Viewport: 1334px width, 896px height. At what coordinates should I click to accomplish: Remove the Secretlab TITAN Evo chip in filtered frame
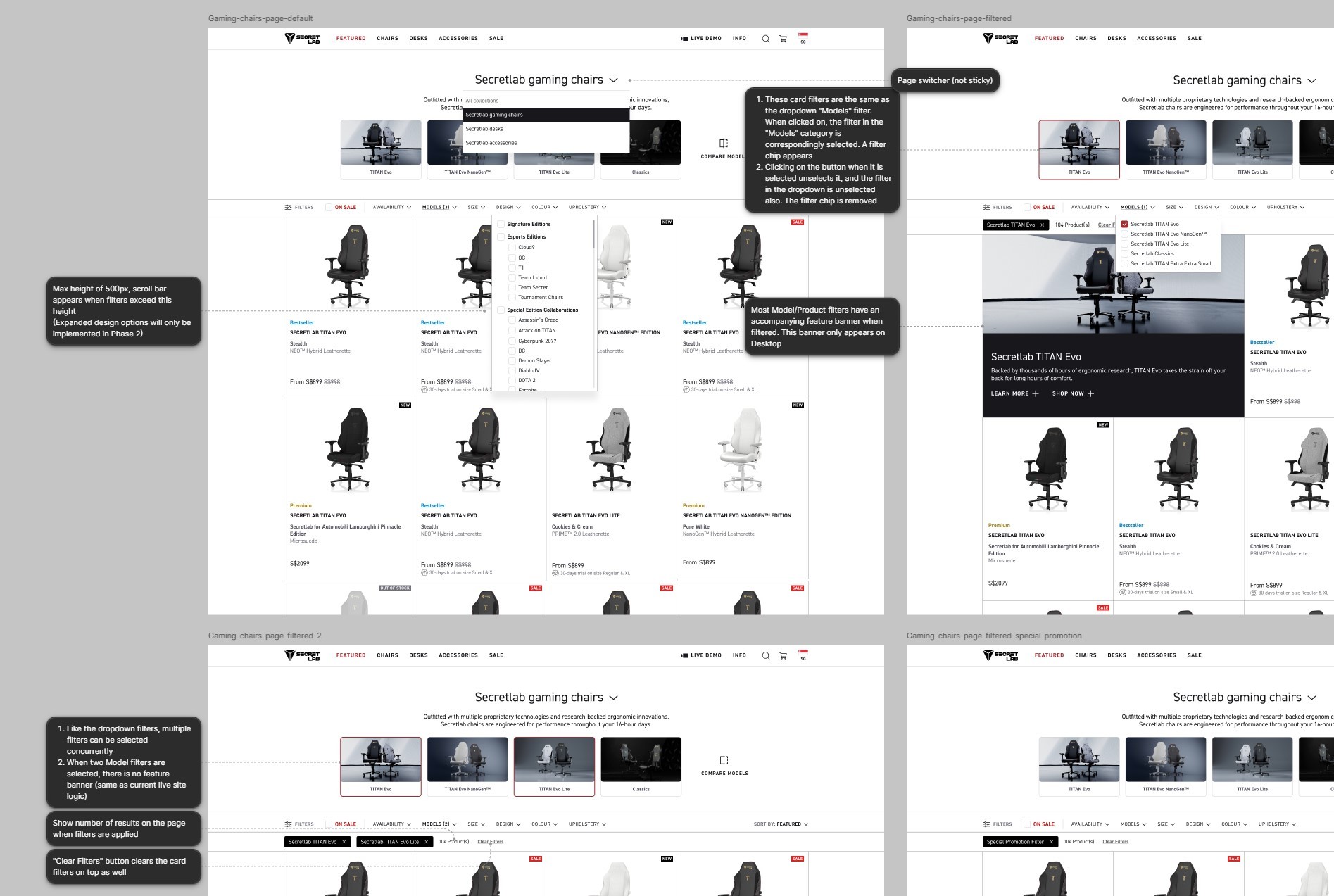point(1042,225)
